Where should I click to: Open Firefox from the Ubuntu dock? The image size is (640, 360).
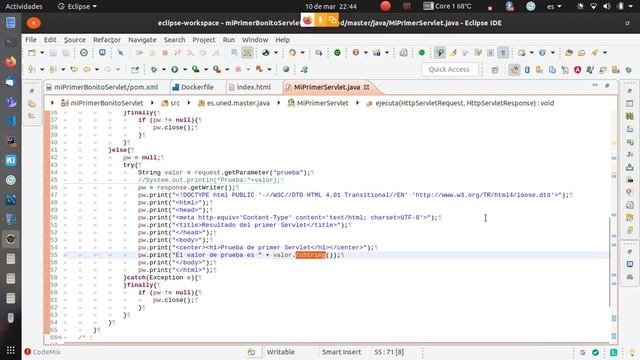tap(11, 62)
